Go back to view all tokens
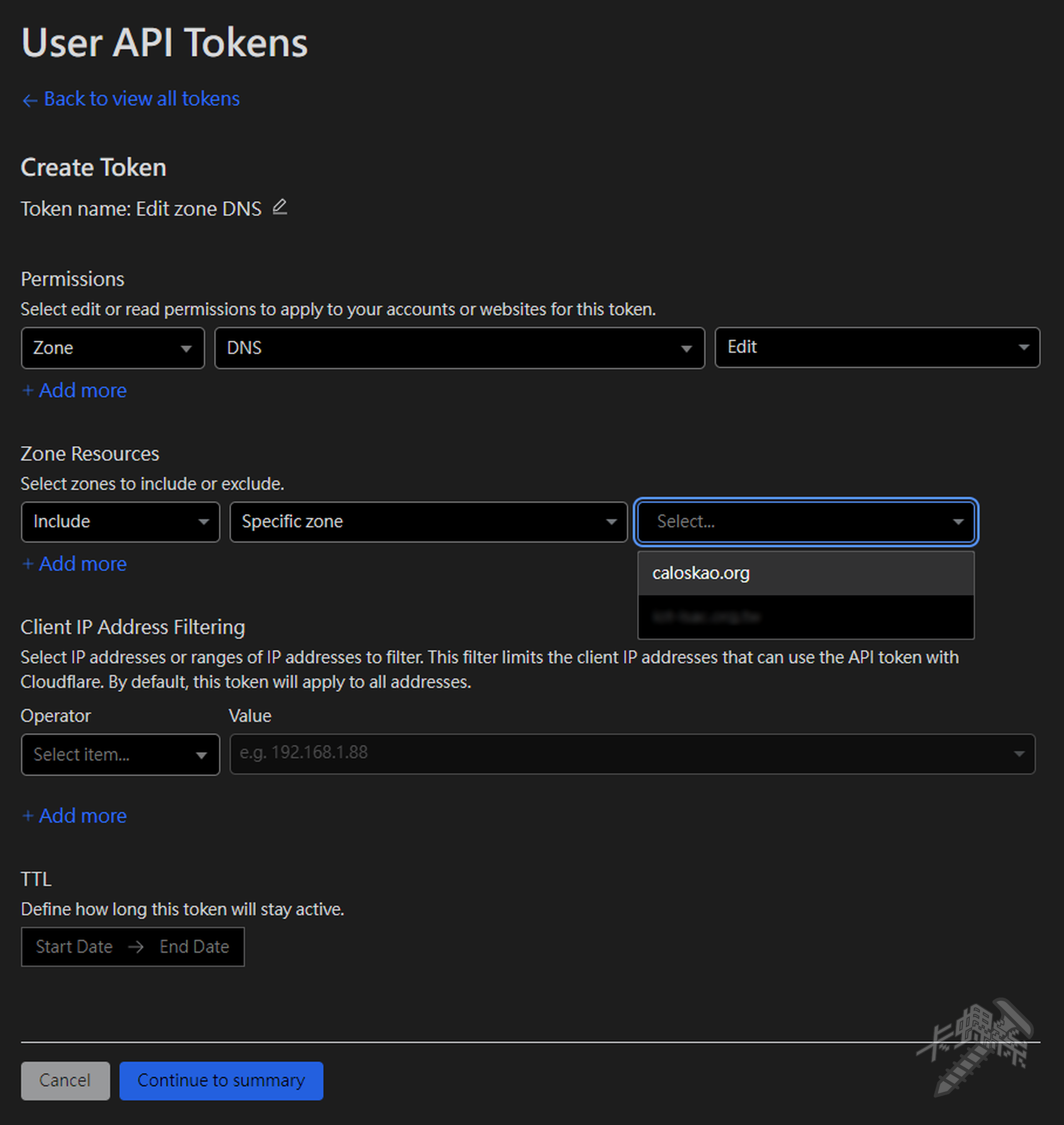1064x1125 pixels. (x=141, y=99)
